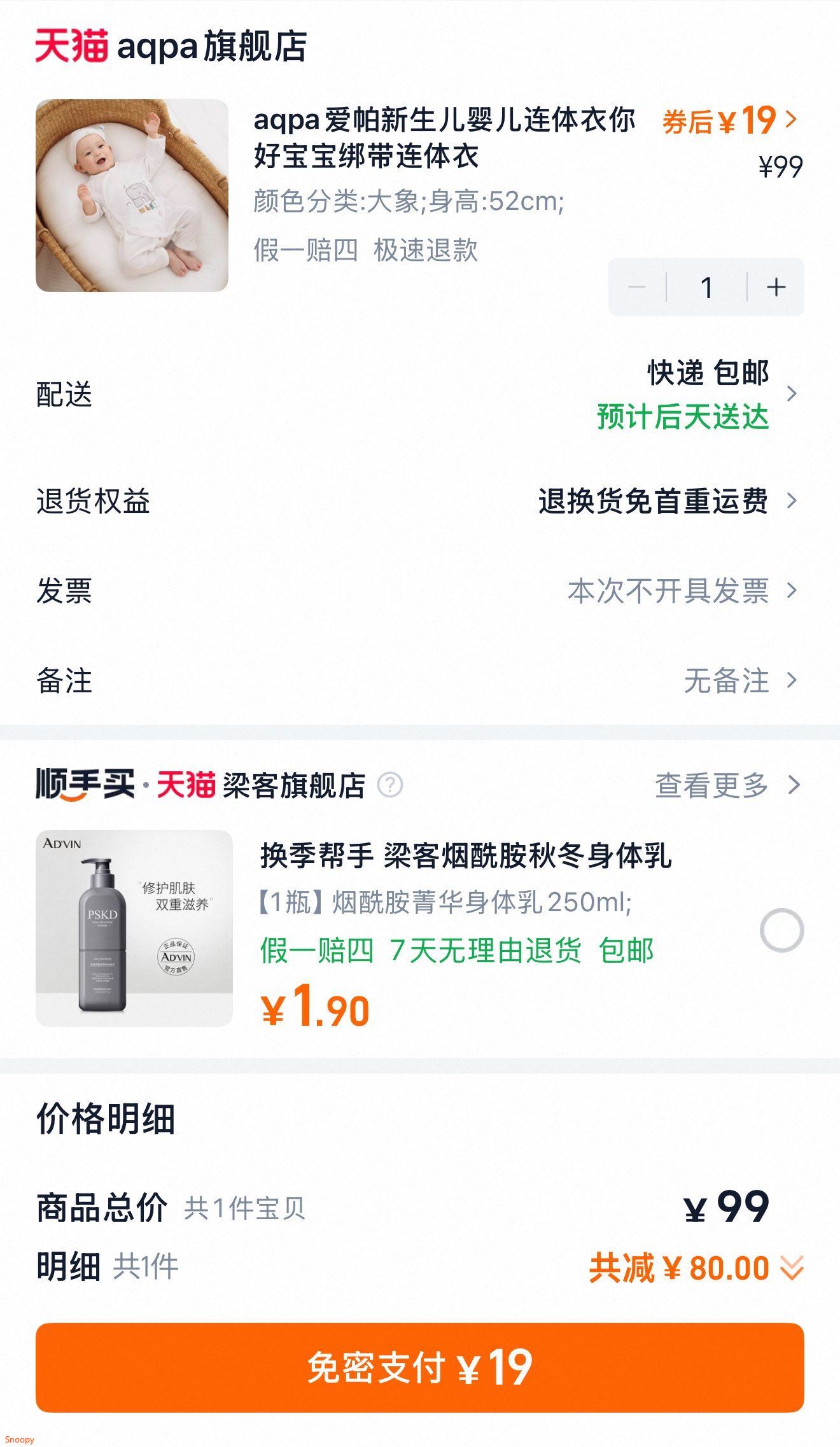Tap 无备注 to add a remark

tap(726, 680)
